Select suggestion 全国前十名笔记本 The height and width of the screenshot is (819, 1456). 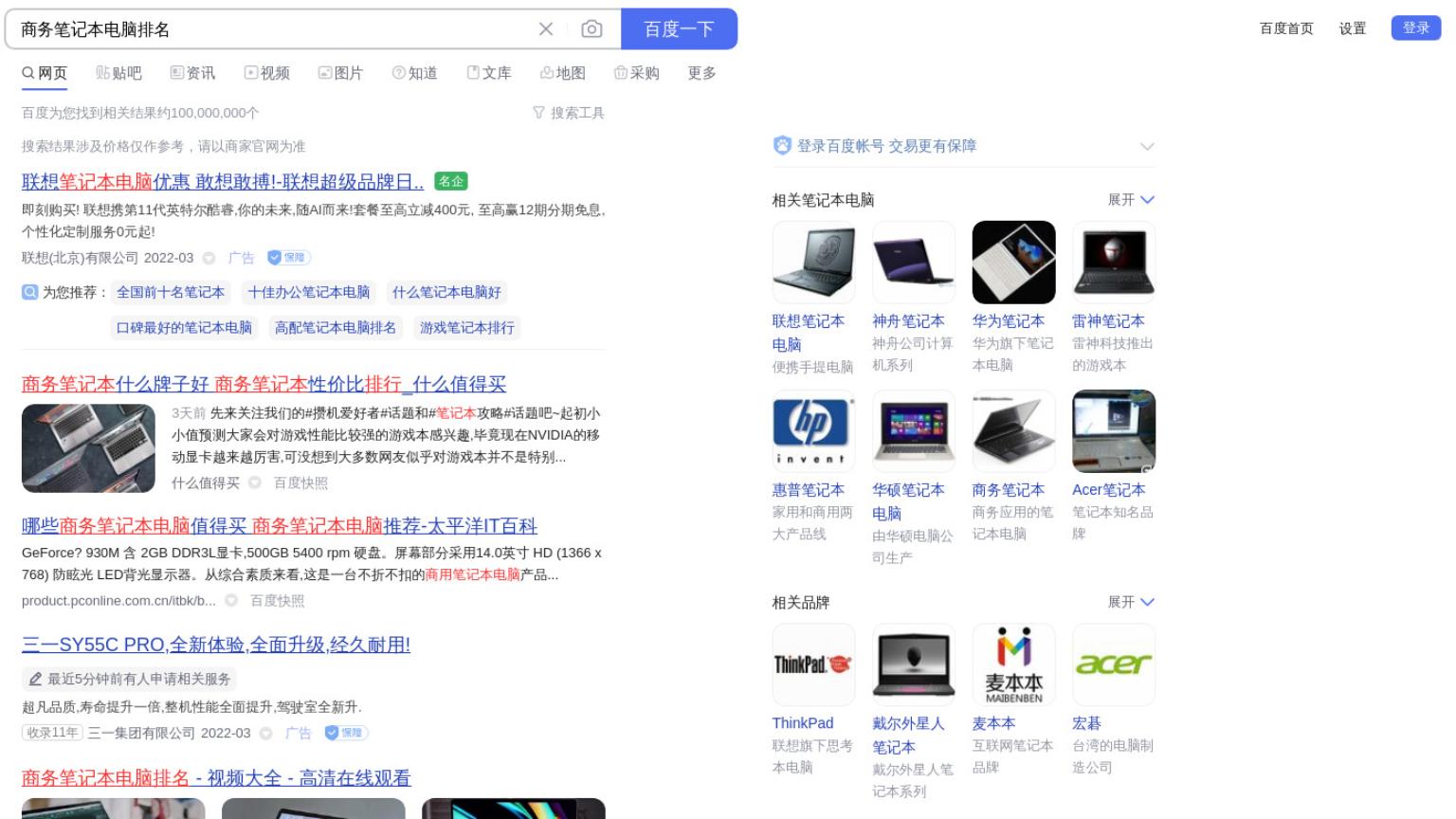pyautogui.click(x=171, y=292)
